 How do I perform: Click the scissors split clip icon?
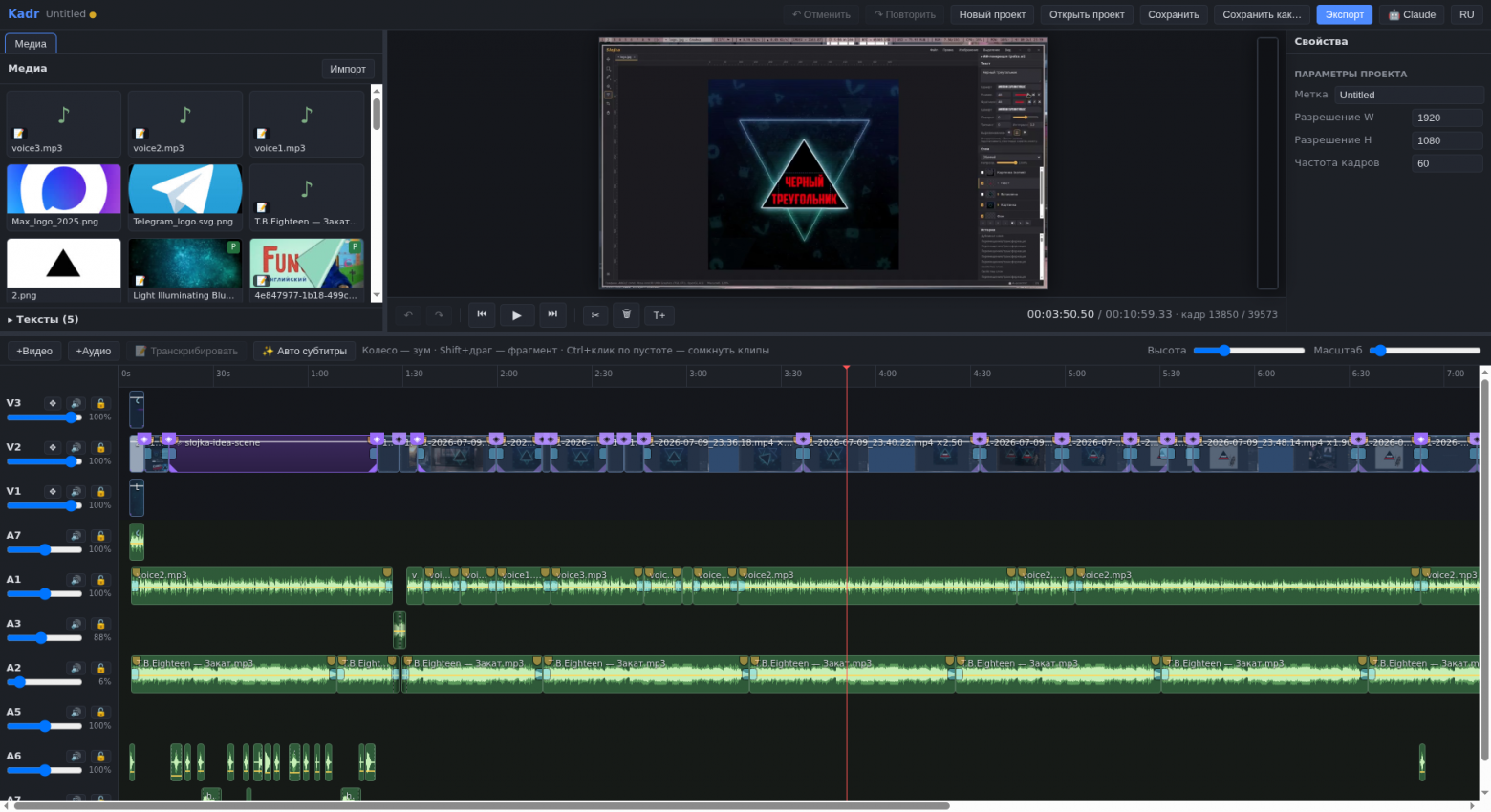(595, 315)
